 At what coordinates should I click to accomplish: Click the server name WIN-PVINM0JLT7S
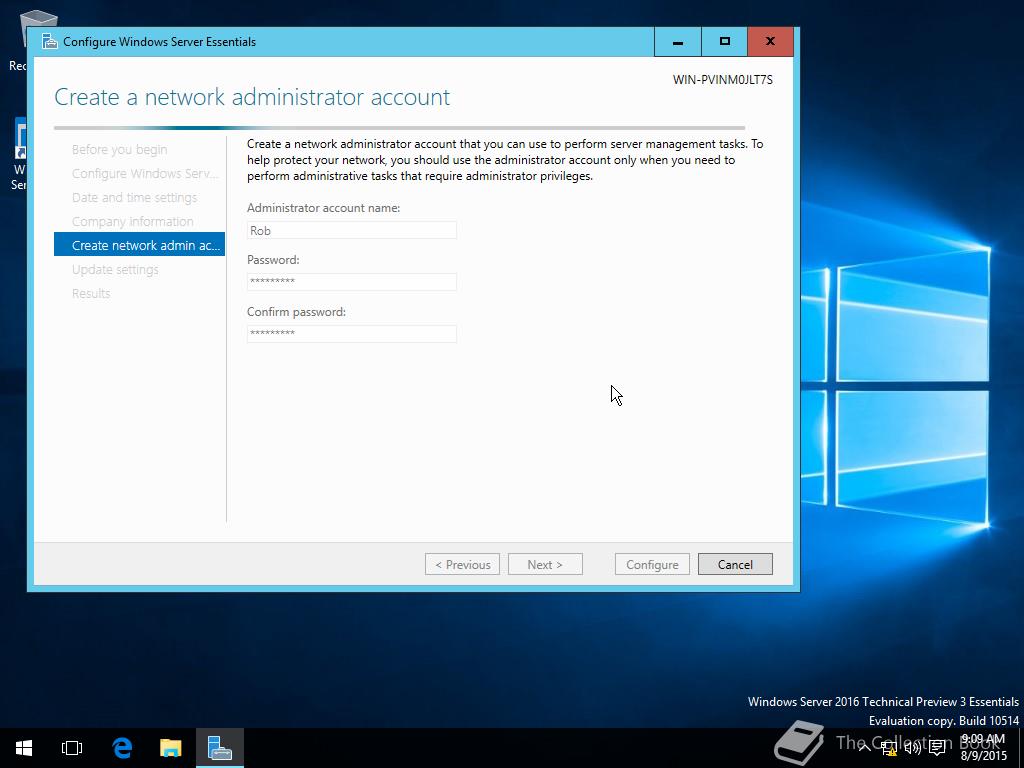pyautogui.click(x=723, y=80)
